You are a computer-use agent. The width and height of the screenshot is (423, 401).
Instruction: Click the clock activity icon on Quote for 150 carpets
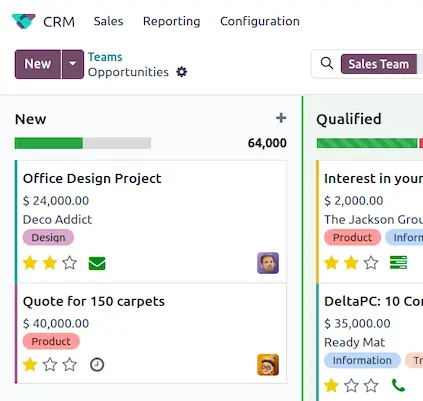(97, 365)
